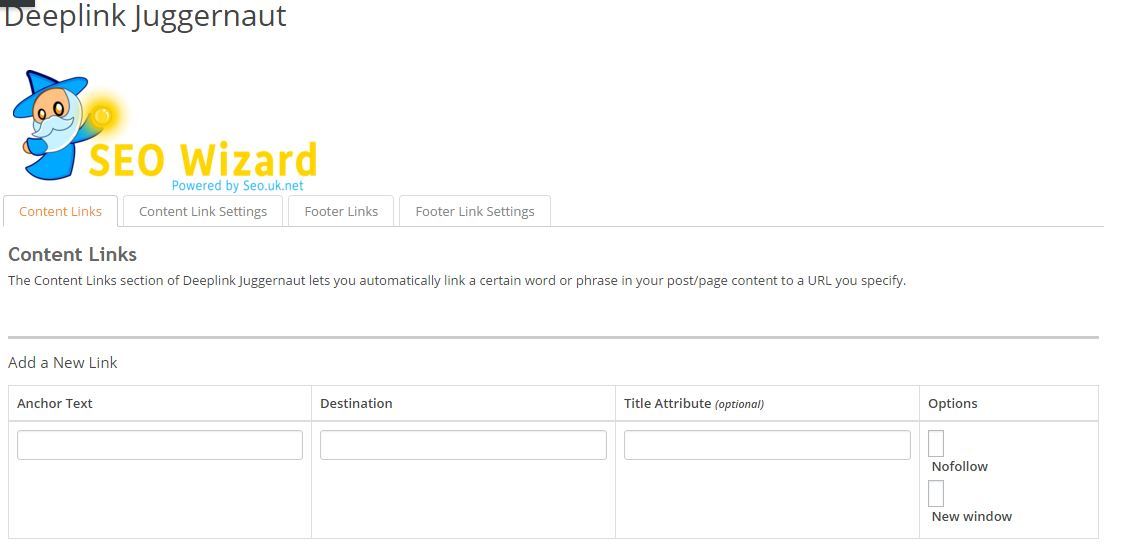Tick the New window checkbox

coord(936,493)
